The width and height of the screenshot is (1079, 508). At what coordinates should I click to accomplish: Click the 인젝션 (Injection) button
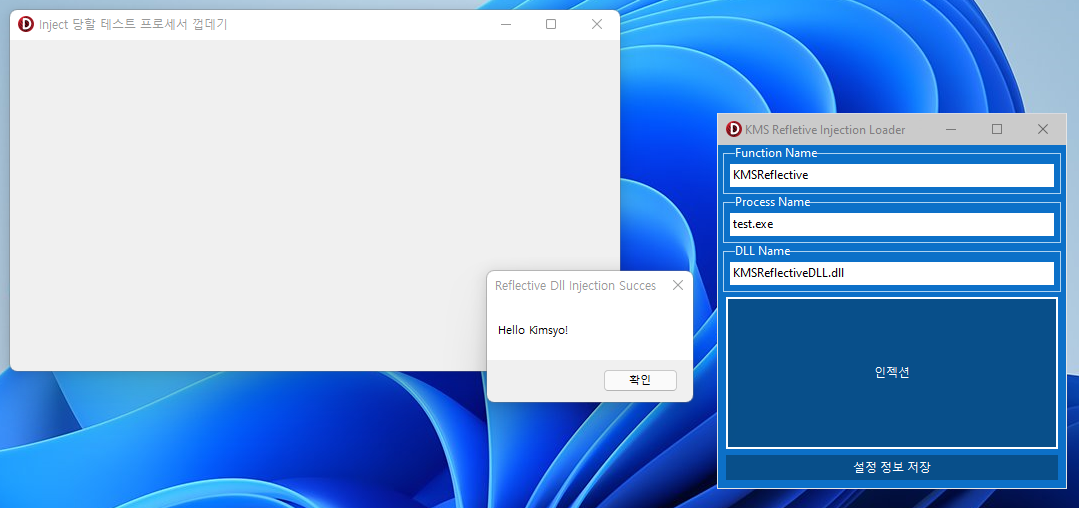[892, 372]
